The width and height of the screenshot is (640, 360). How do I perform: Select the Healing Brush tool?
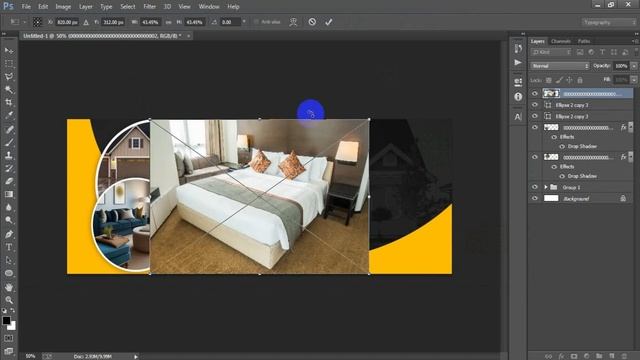9,129
